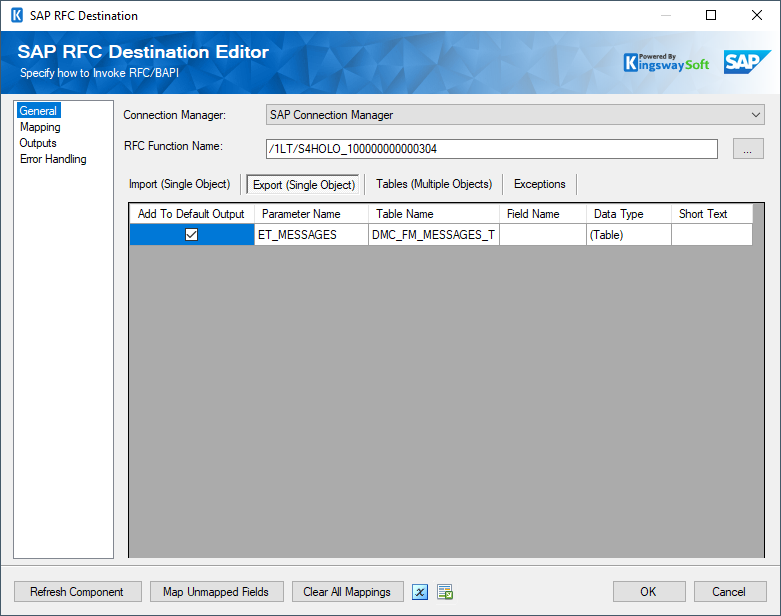The image size is (781, 616).
Task: Click the SAP logo in the header
Action: pos(747,62)
